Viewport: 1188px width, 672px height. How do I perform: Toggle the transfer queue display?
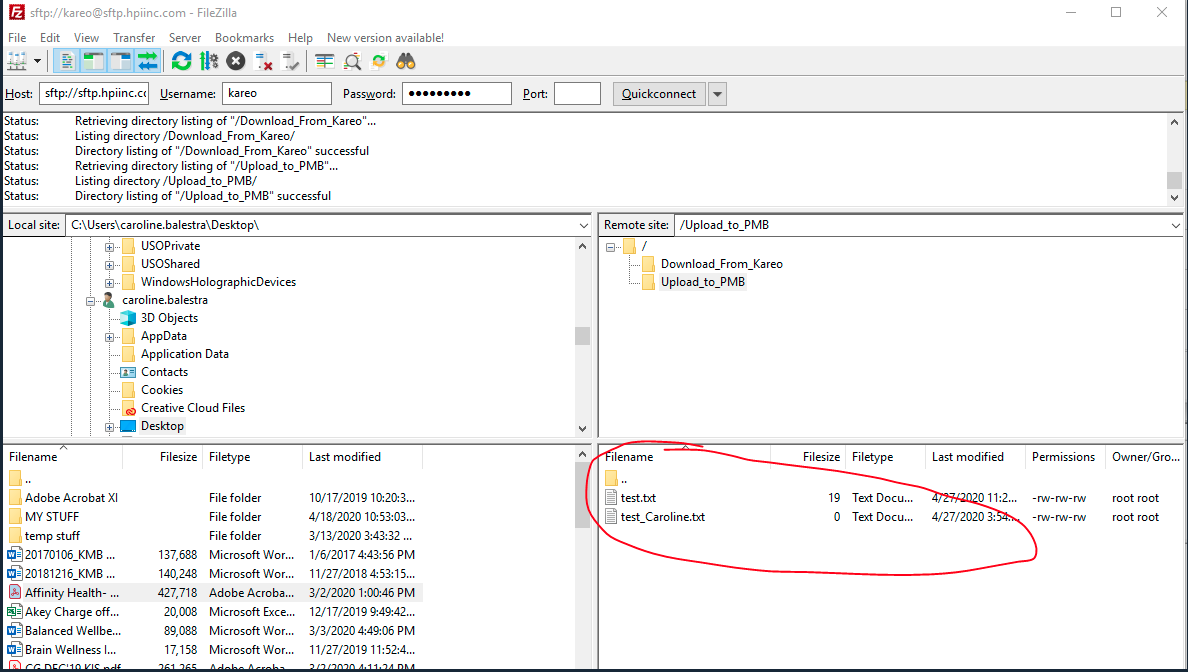tap(148, 61)
